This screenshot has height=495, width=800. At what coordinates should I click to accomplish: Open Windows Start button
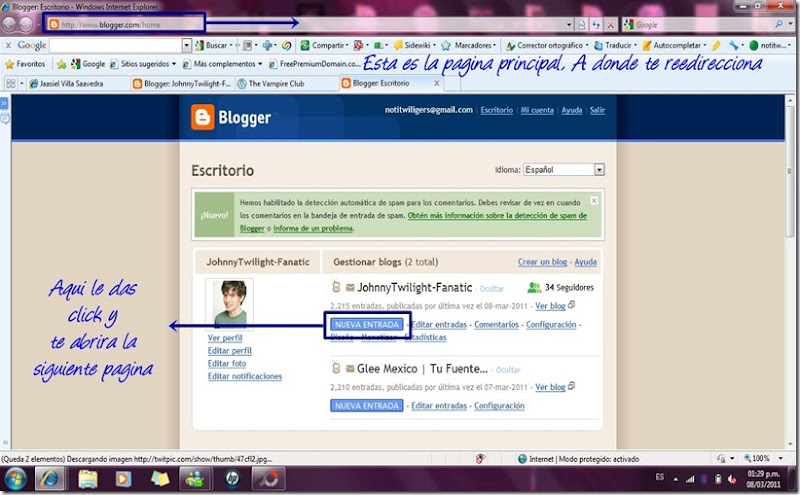(15, 479)
